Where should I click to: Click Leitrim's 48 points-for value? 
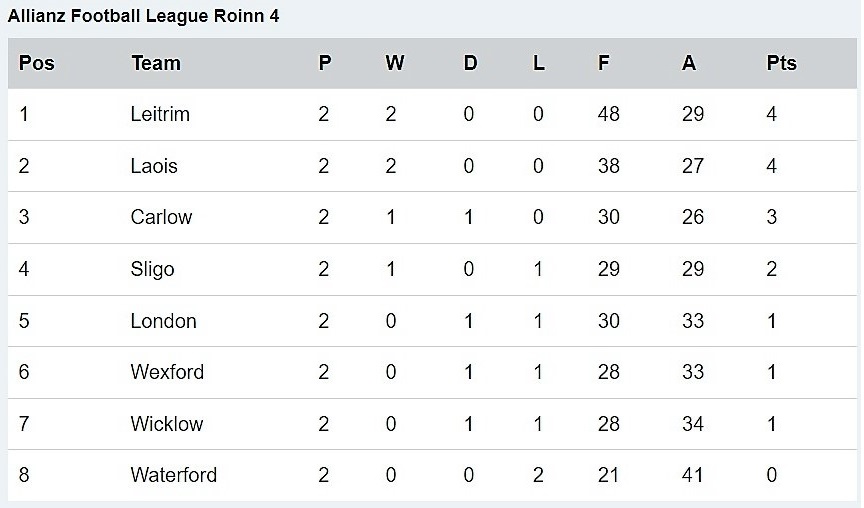click(608, 114)
